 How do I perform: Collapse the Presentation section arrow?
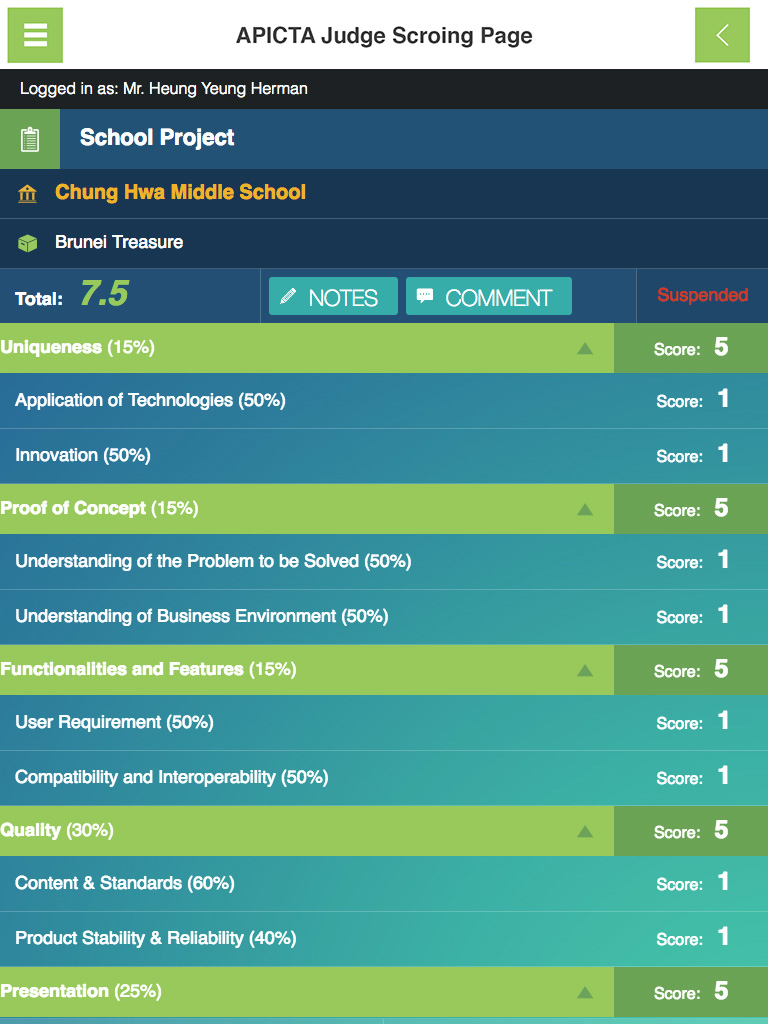(x=585, y=993)
